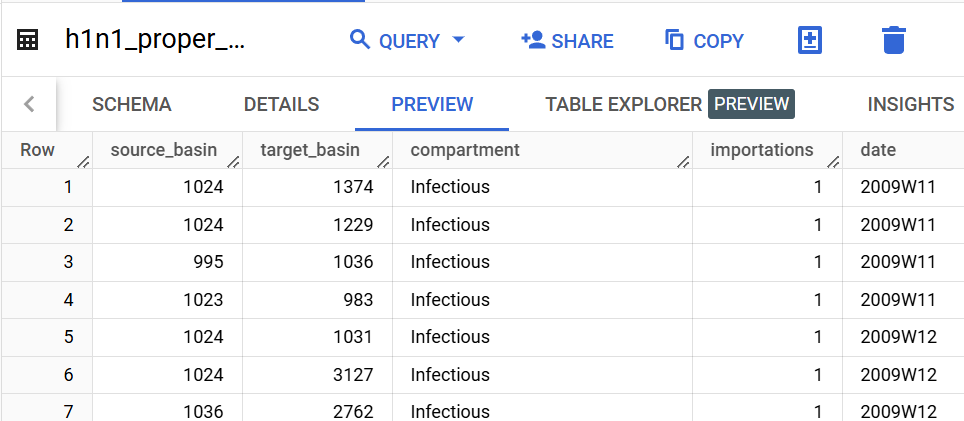Screen dimensions: 964x421
Task: Open the Table Explorer tab
Action: [x=623, y=104]
